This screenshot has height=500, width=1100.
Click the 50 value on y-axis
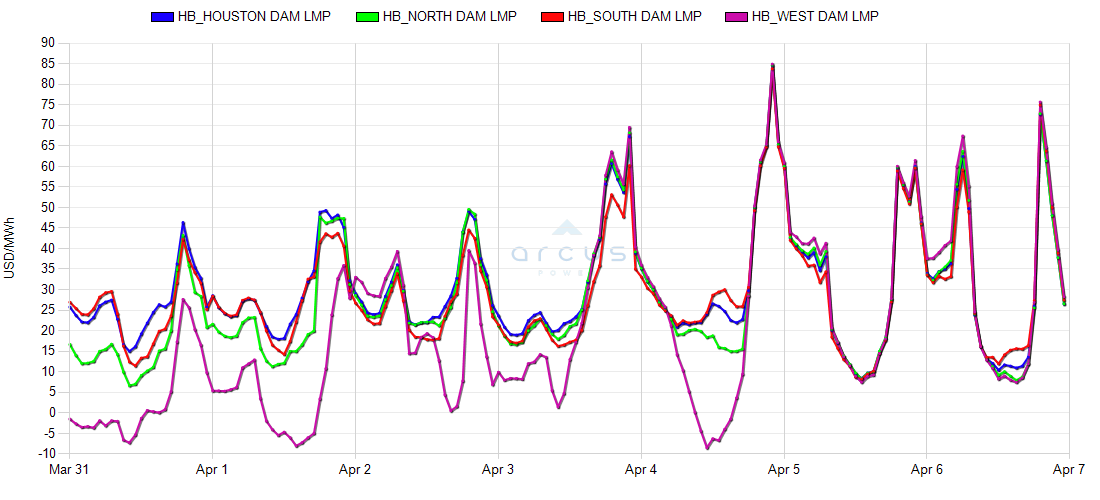point(48,207)
